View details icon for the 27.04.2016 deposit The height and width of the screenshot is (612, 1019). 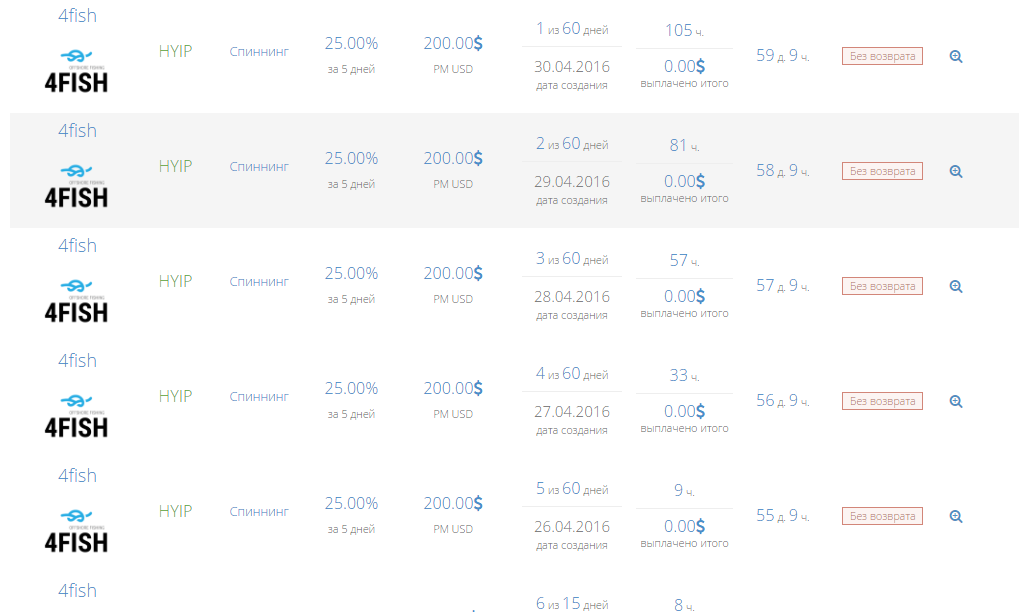(x=956, y=402)
